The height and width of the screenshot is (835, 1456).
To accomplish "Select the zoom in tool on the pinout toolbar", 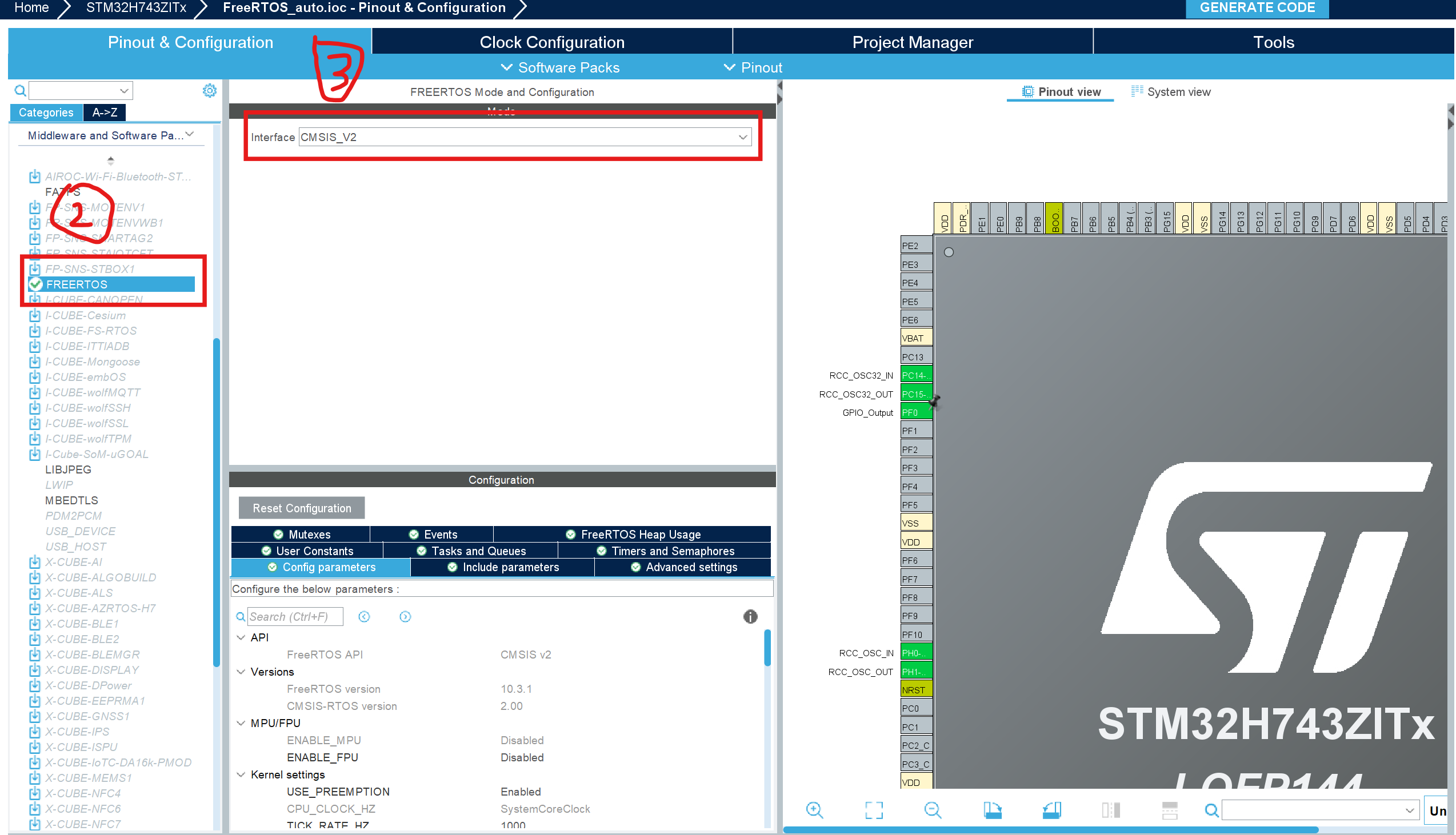I will click(x=815, y=810).
